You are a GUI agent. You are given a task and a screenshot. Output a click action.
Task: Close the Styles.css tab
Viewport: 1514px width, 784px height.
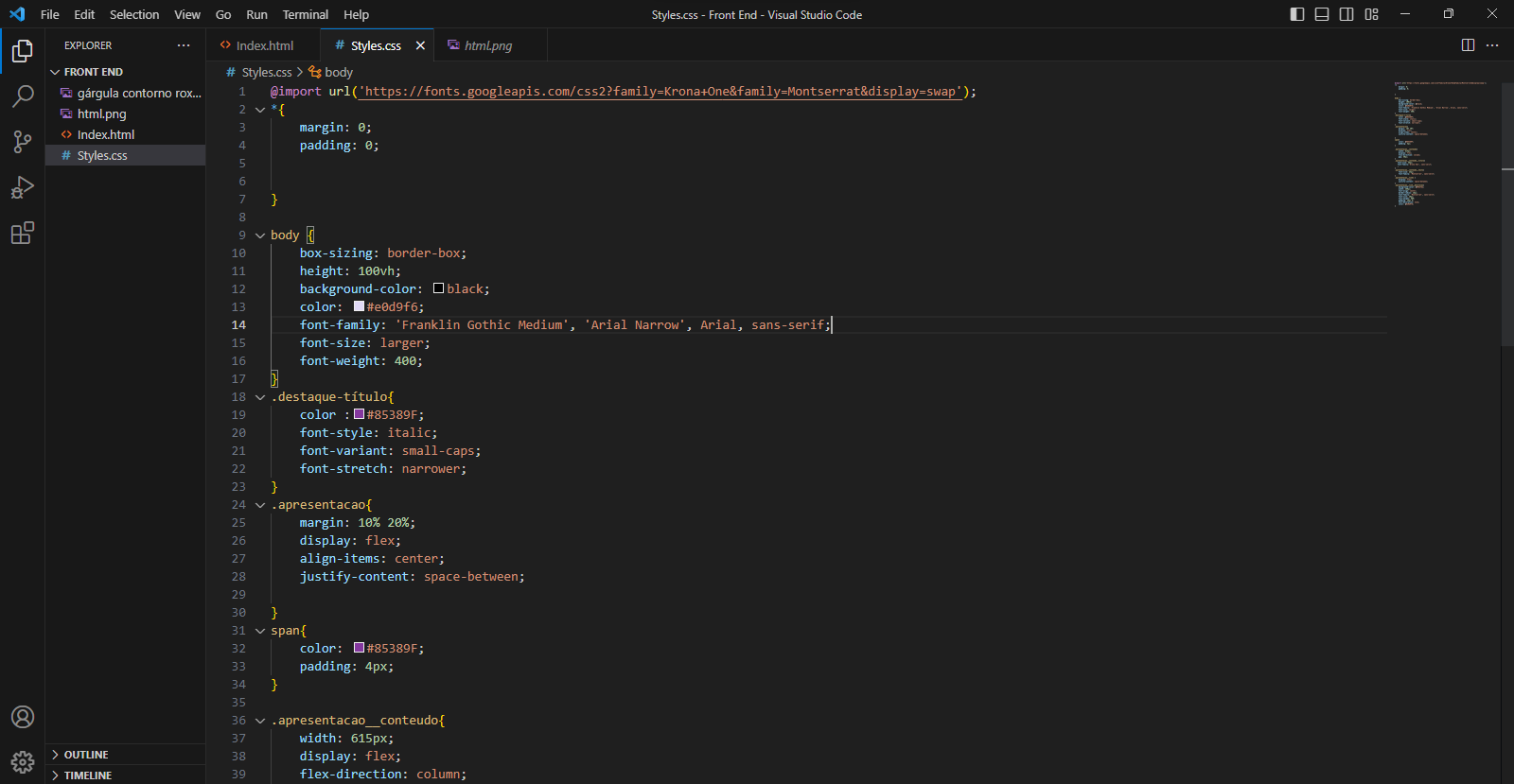pyautogui.click(x=420, y=45)
